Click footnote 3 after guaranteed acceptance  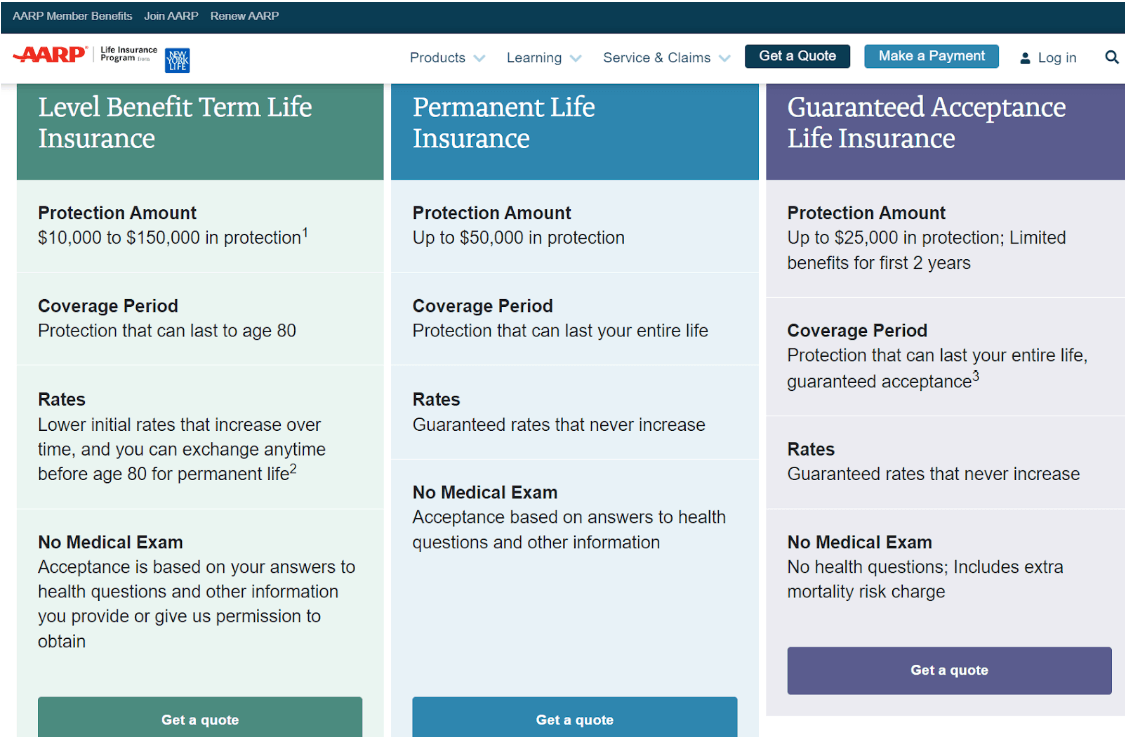coord(976,377)
